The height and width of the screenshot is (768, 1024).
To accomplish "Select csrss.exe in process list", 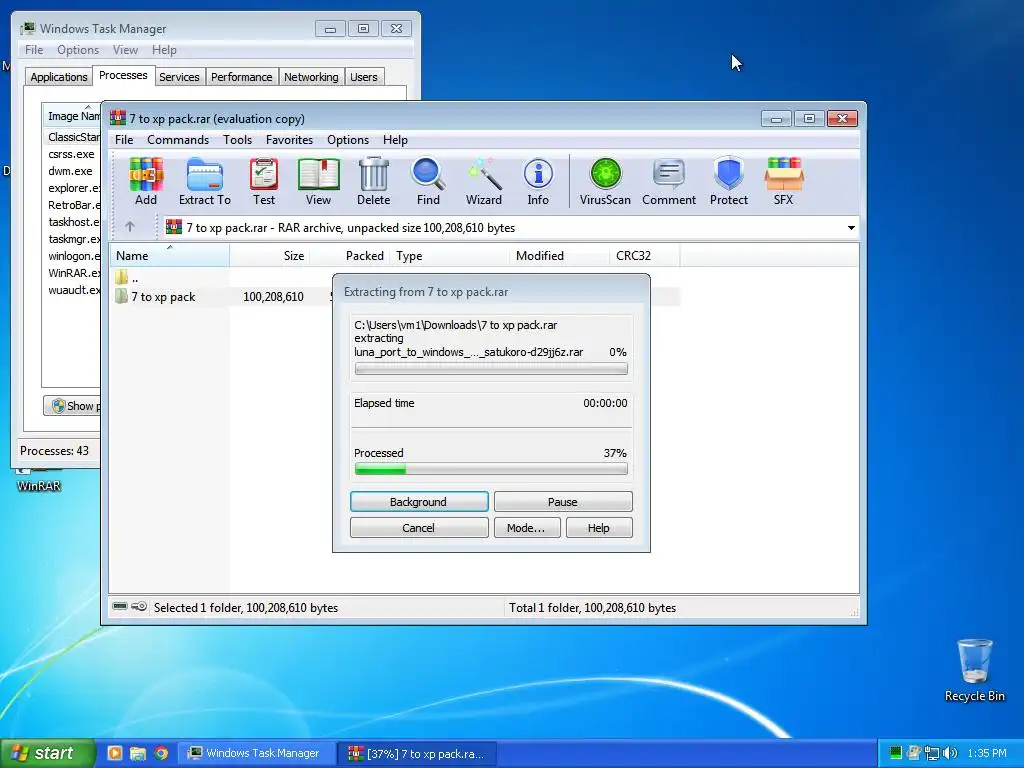I will point(71,154).
